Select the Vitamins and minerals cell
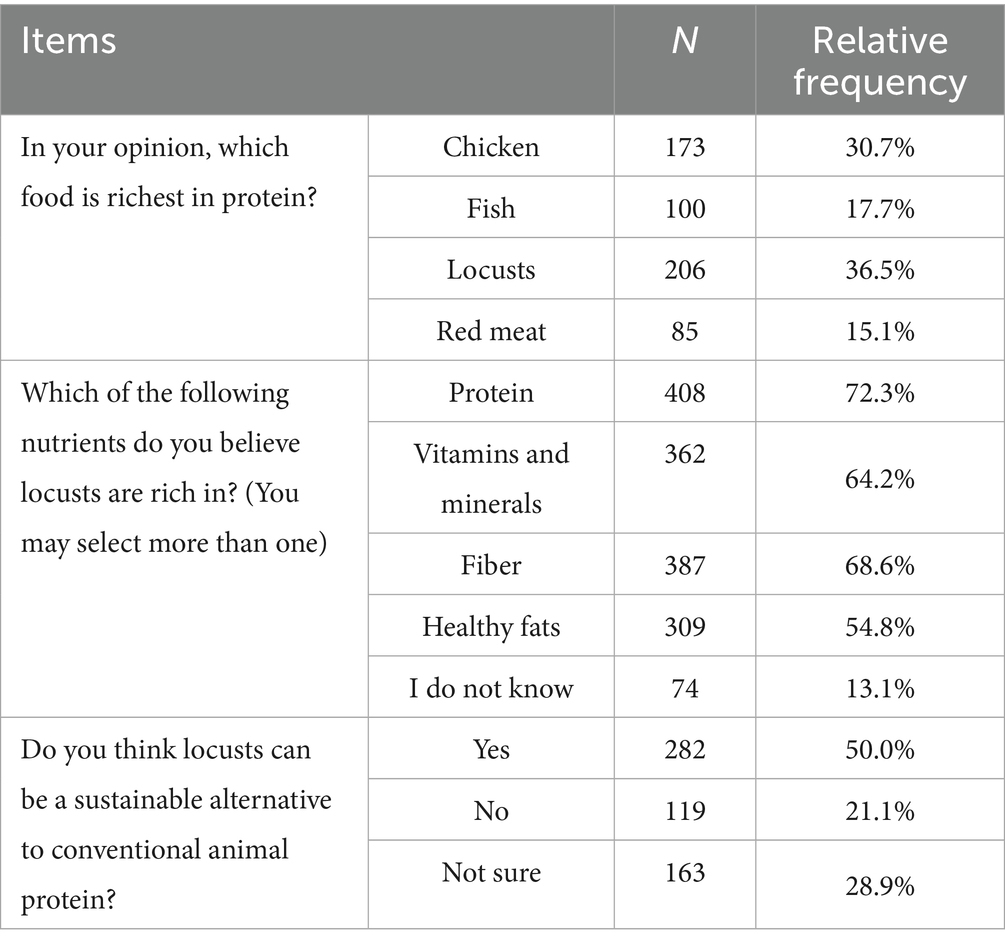 coord(491,478)
